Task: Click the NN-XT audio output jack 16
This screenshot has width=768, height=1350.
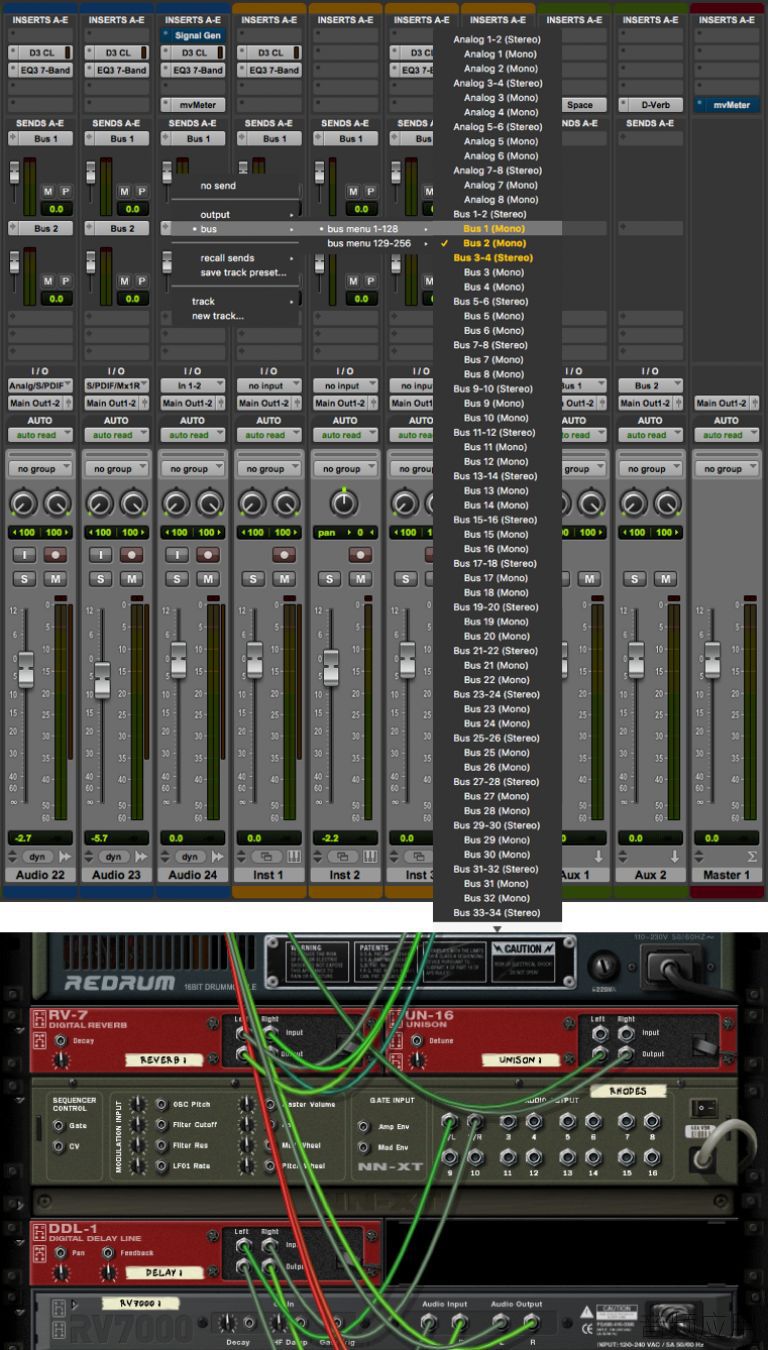Action: [652, 1156]
